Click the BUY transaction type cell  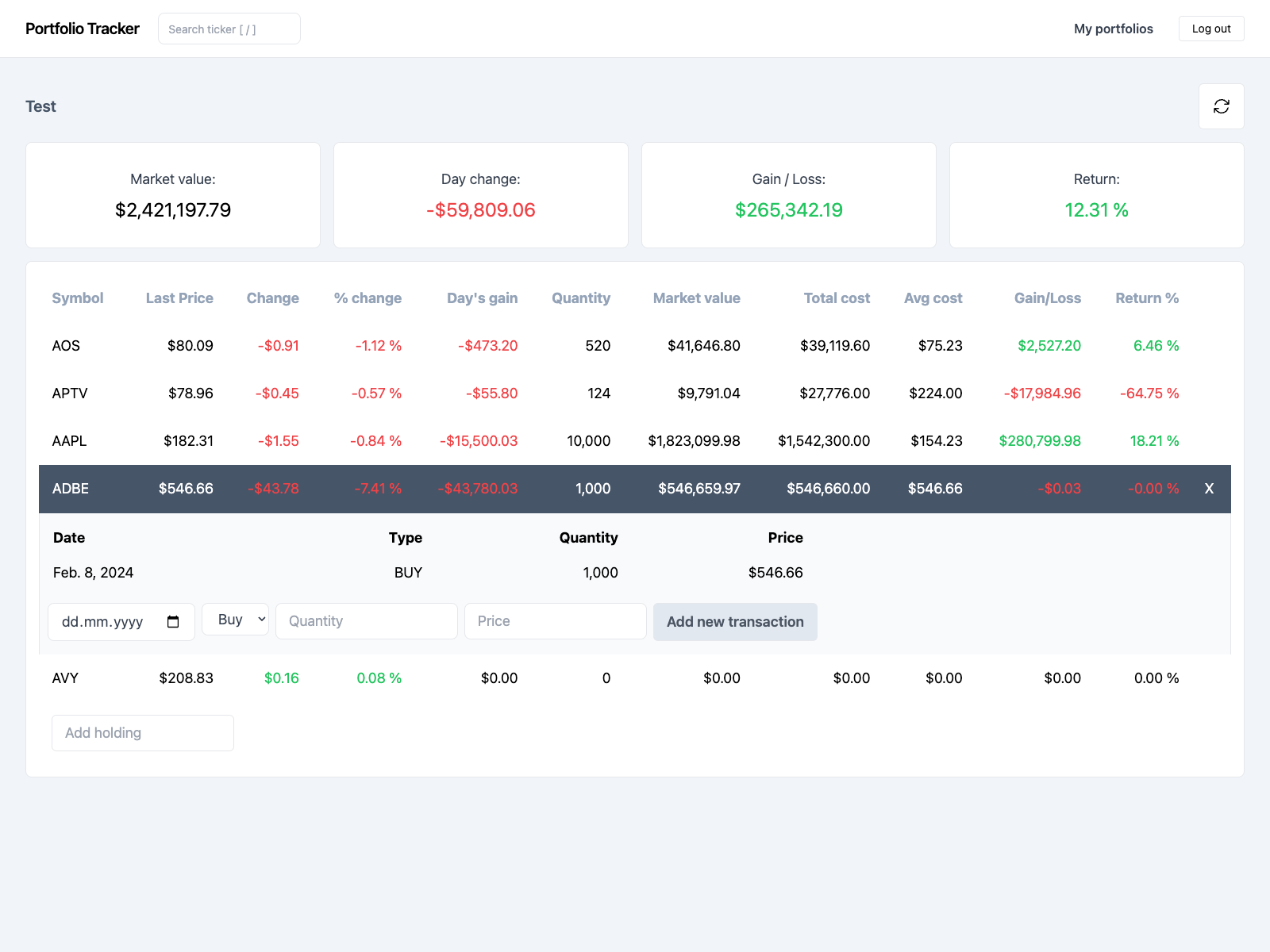click(408, 573)
